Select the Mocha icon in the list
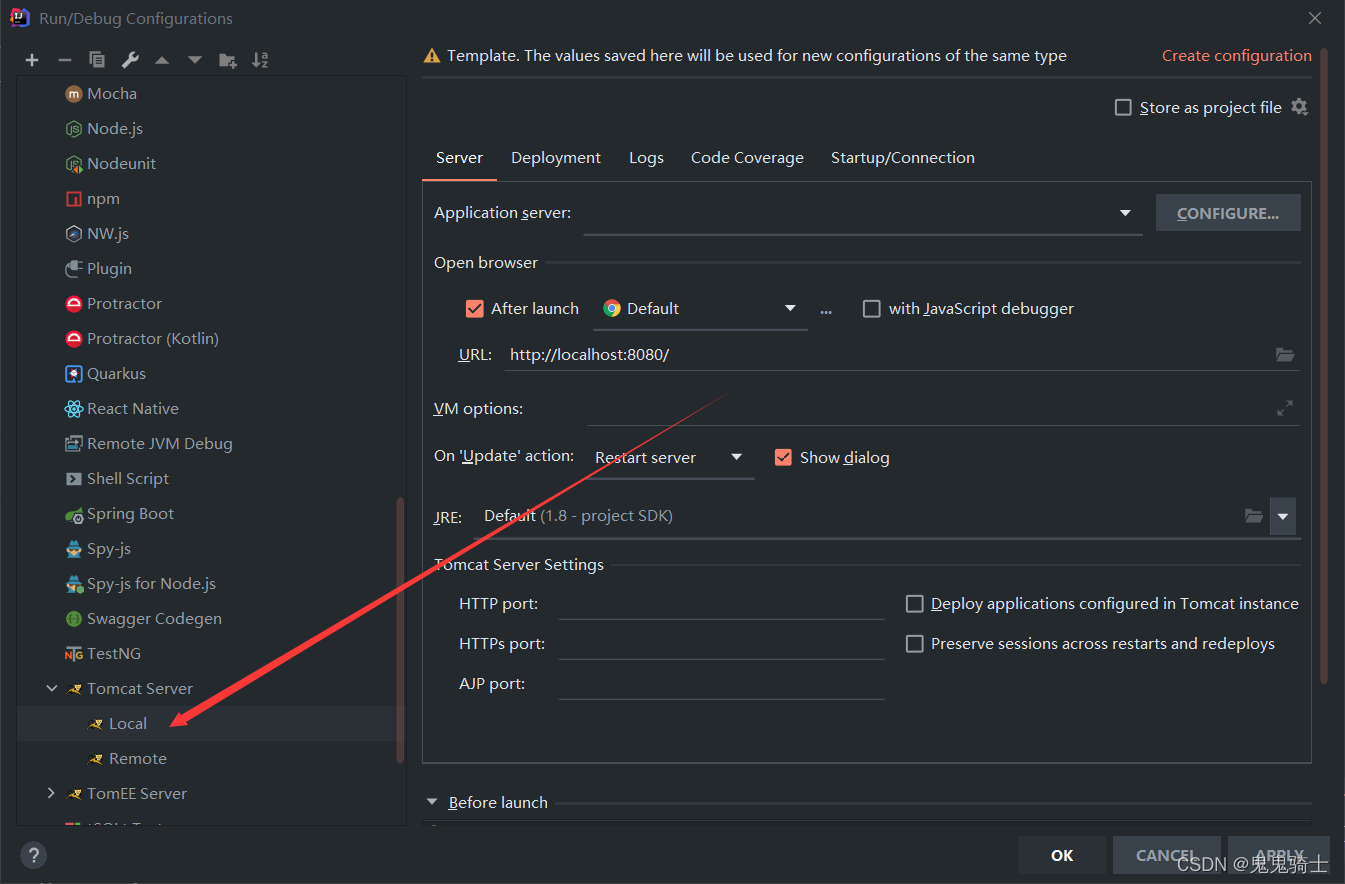This screenshot has width=1345, height=884. pos(73,94)
